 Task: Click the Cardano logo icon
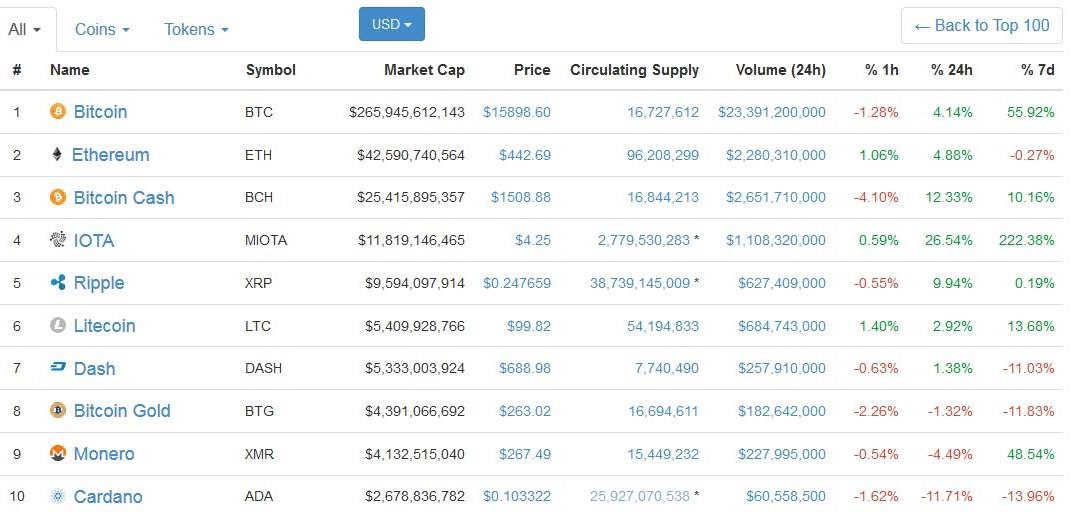click(x=58, y=496)
